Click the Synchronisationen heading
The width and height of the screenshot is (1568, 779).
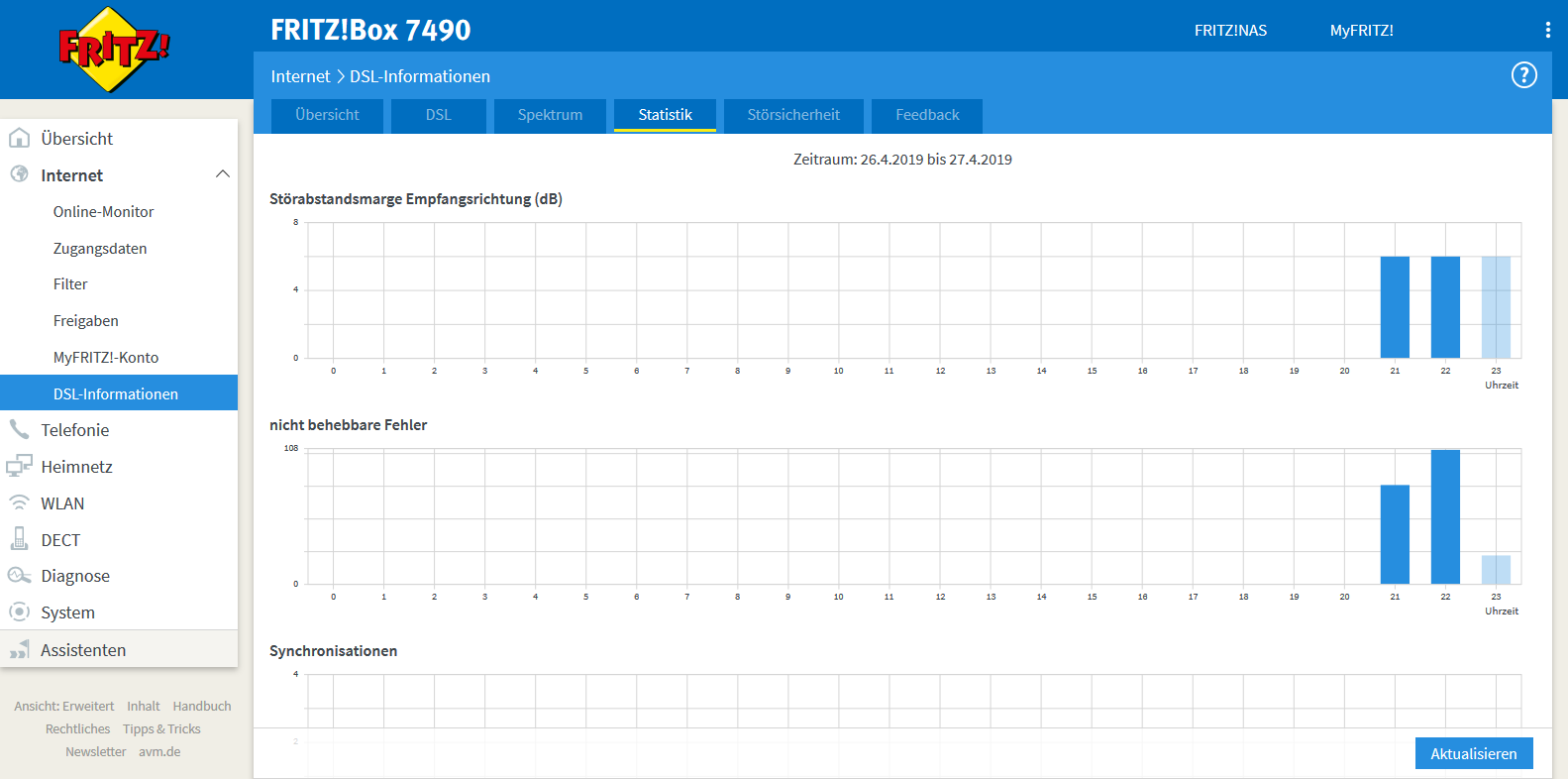[x=333, y=650]
